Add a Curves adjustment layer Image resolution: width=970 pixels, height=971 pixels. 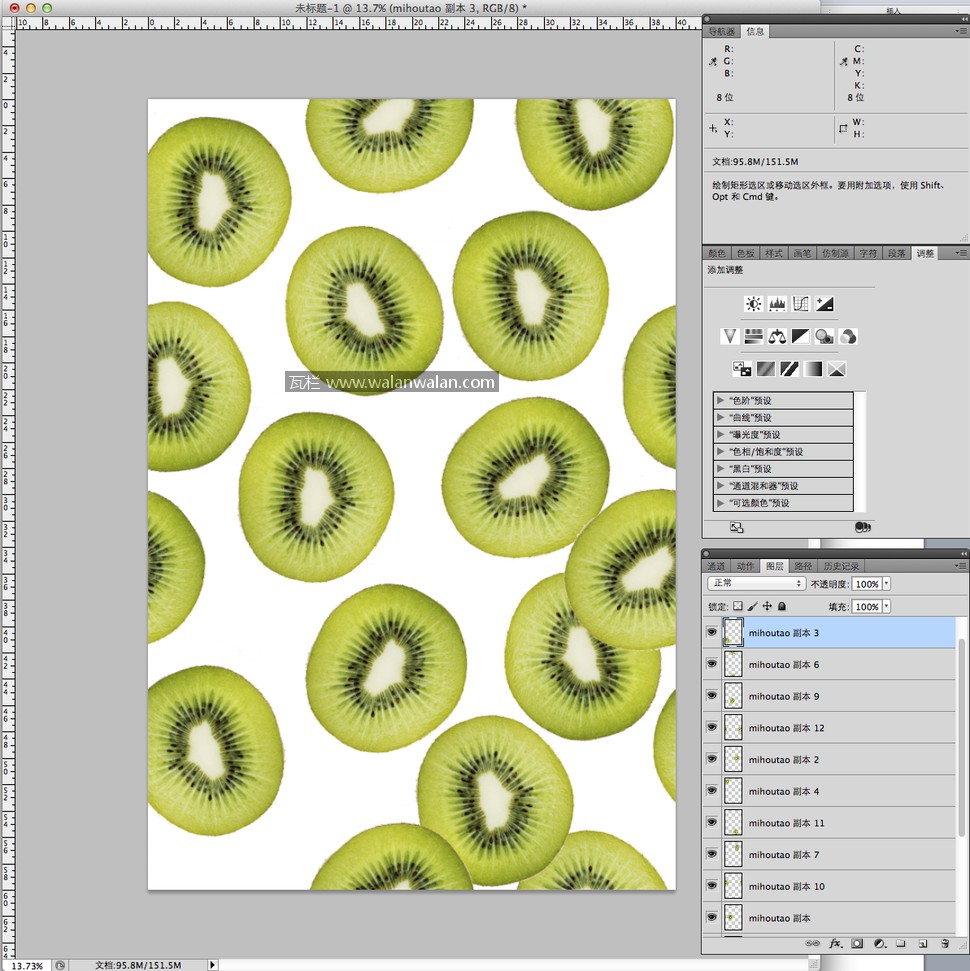click(800, 304)
